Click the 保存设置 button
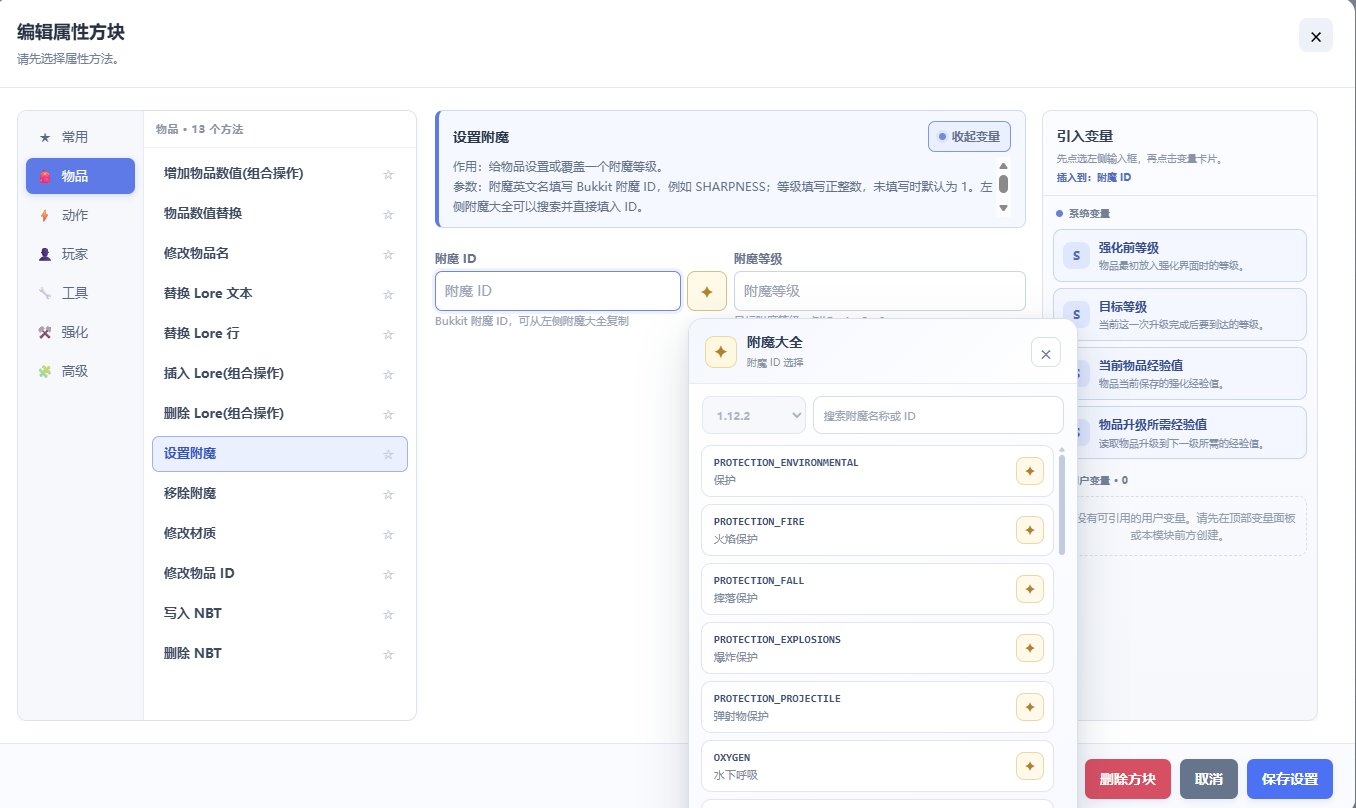 coord(1290,779)
